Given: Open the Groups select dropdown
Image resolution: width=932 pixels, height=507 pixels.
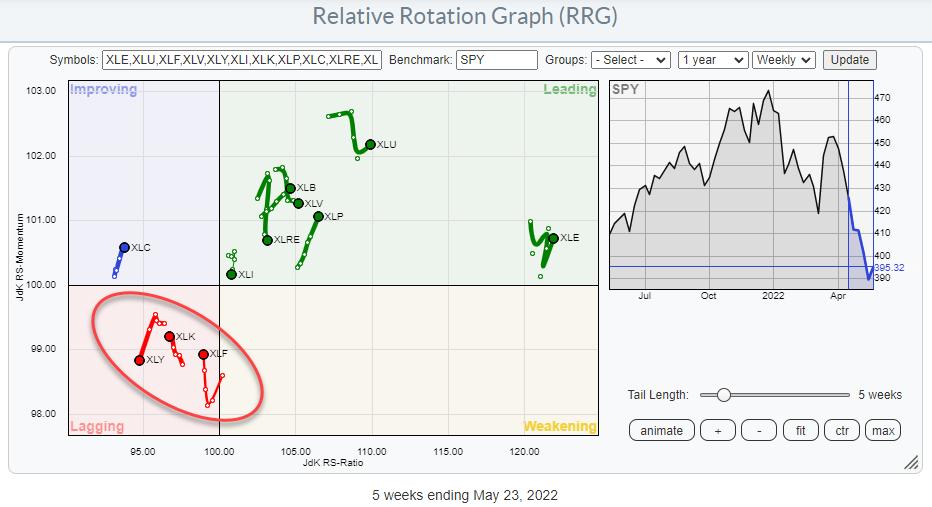Looking at the screenshot, I should [630, 60].
